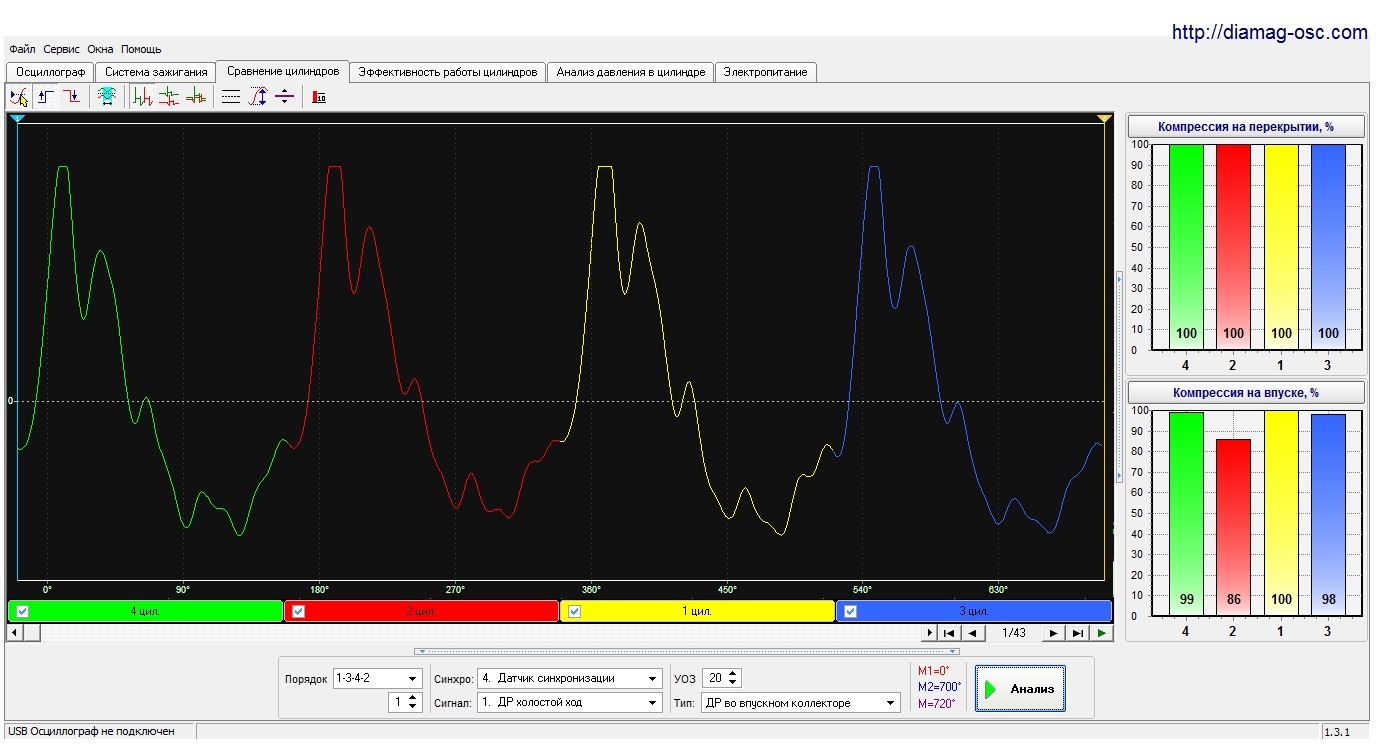Collapse the right compression panel expander
Screen dimensions: 1382x744
(1119, 375)
